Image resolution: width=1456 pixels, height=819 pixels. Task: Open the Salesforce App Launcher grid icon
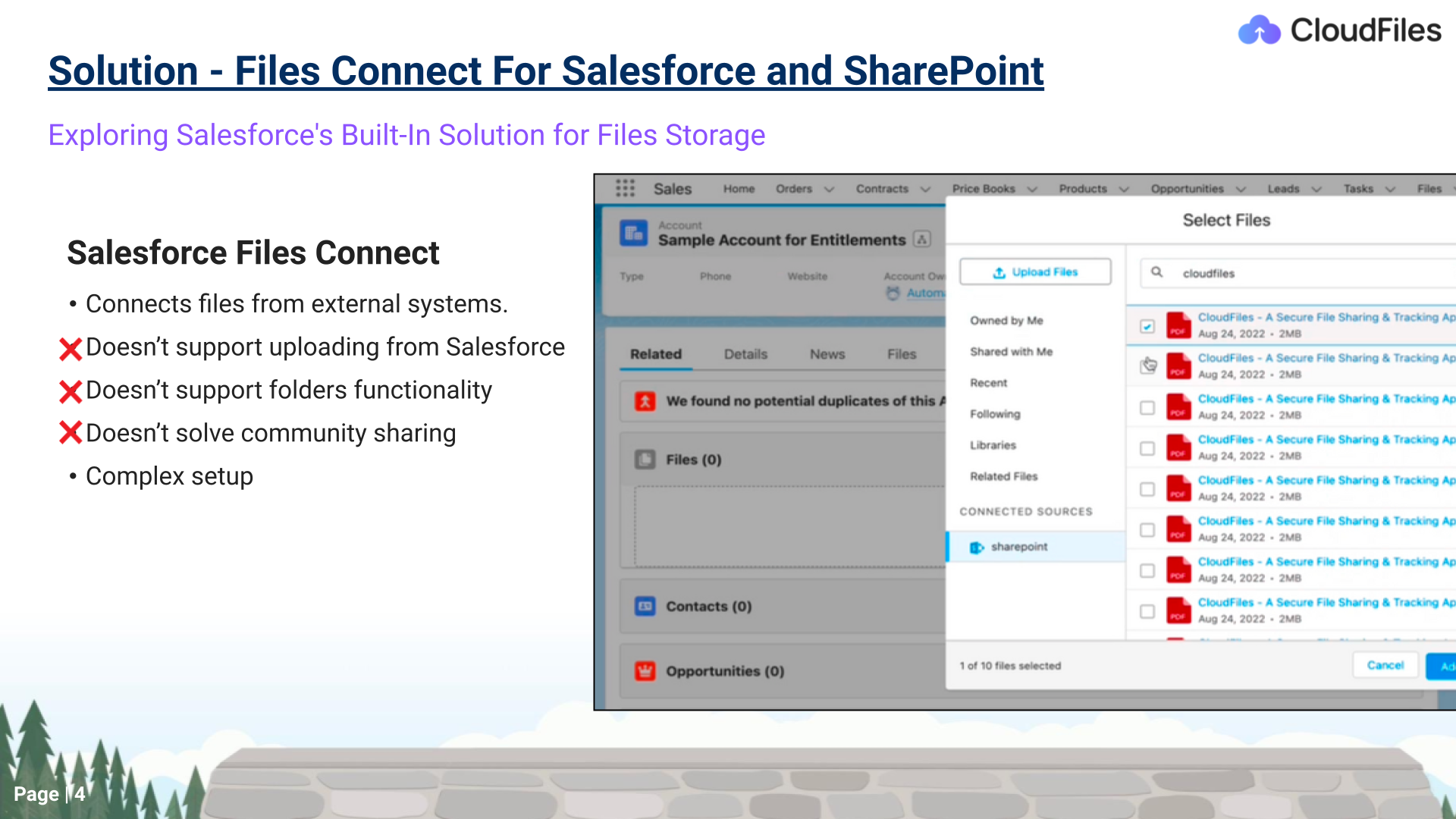625,188
